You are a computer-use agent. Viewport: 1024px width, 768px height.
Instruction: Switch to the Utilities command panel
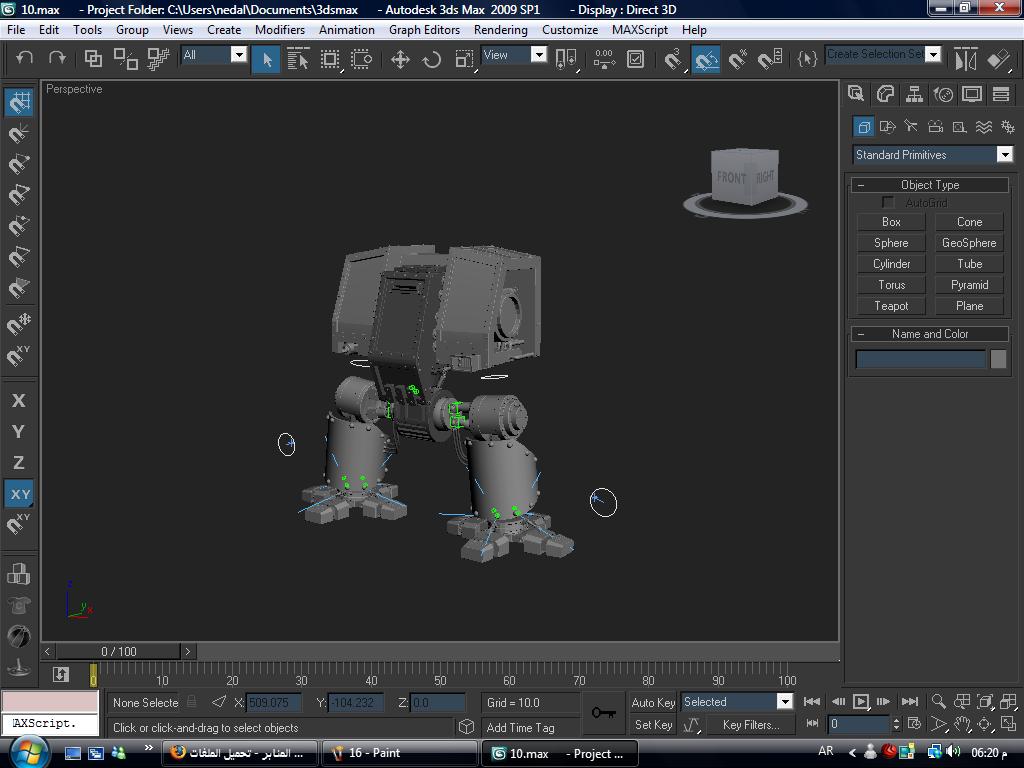click(x=1001, y=94)
